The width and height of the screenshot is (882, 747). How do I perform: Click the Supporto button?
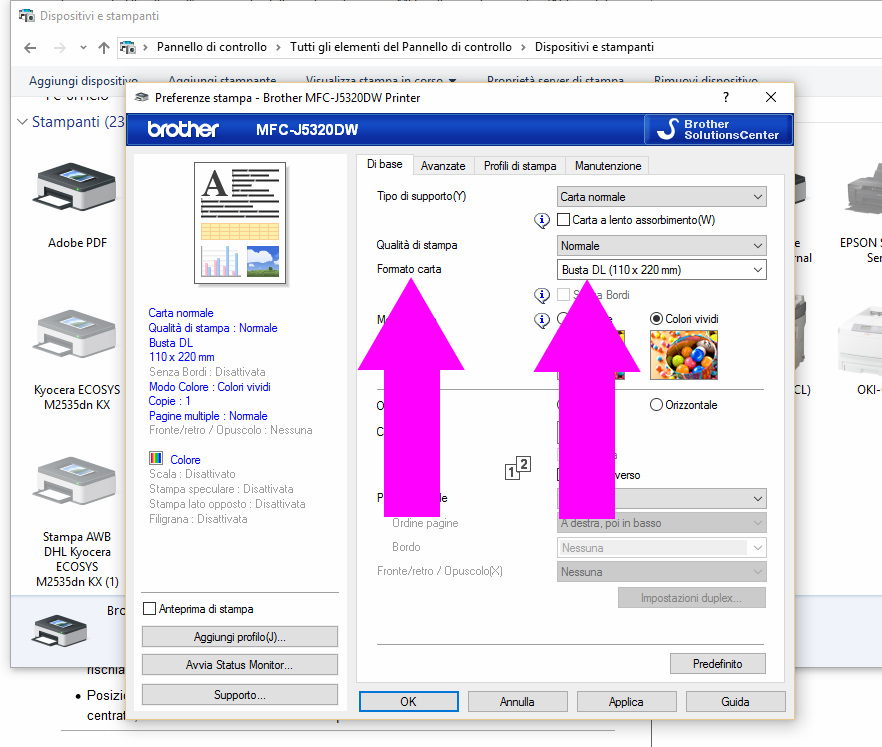(240, 695)
